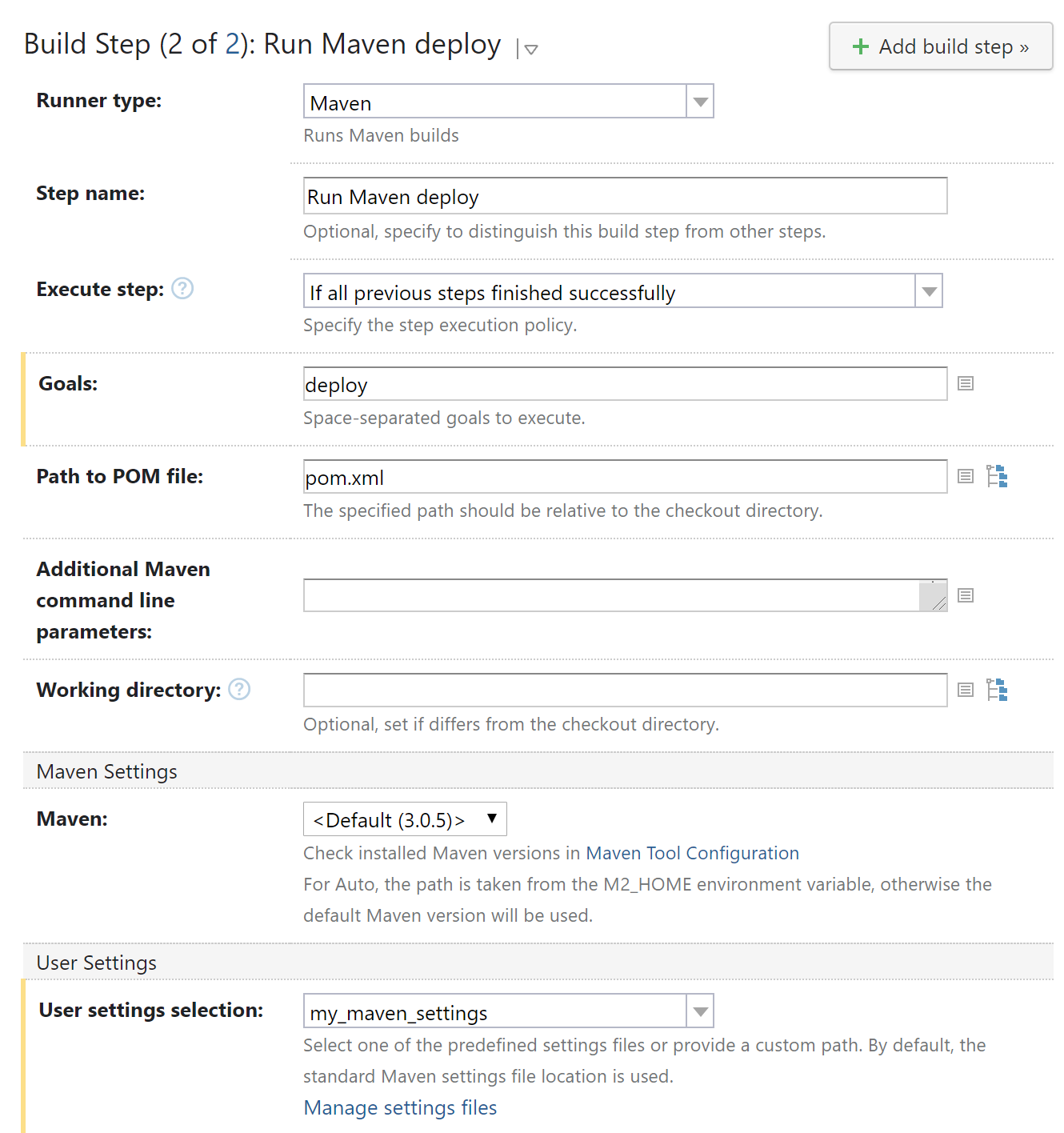This screenshot has height=1133, width=1064.
Task: Open directory tree browser for Working directory
Action: coord(997,690)
